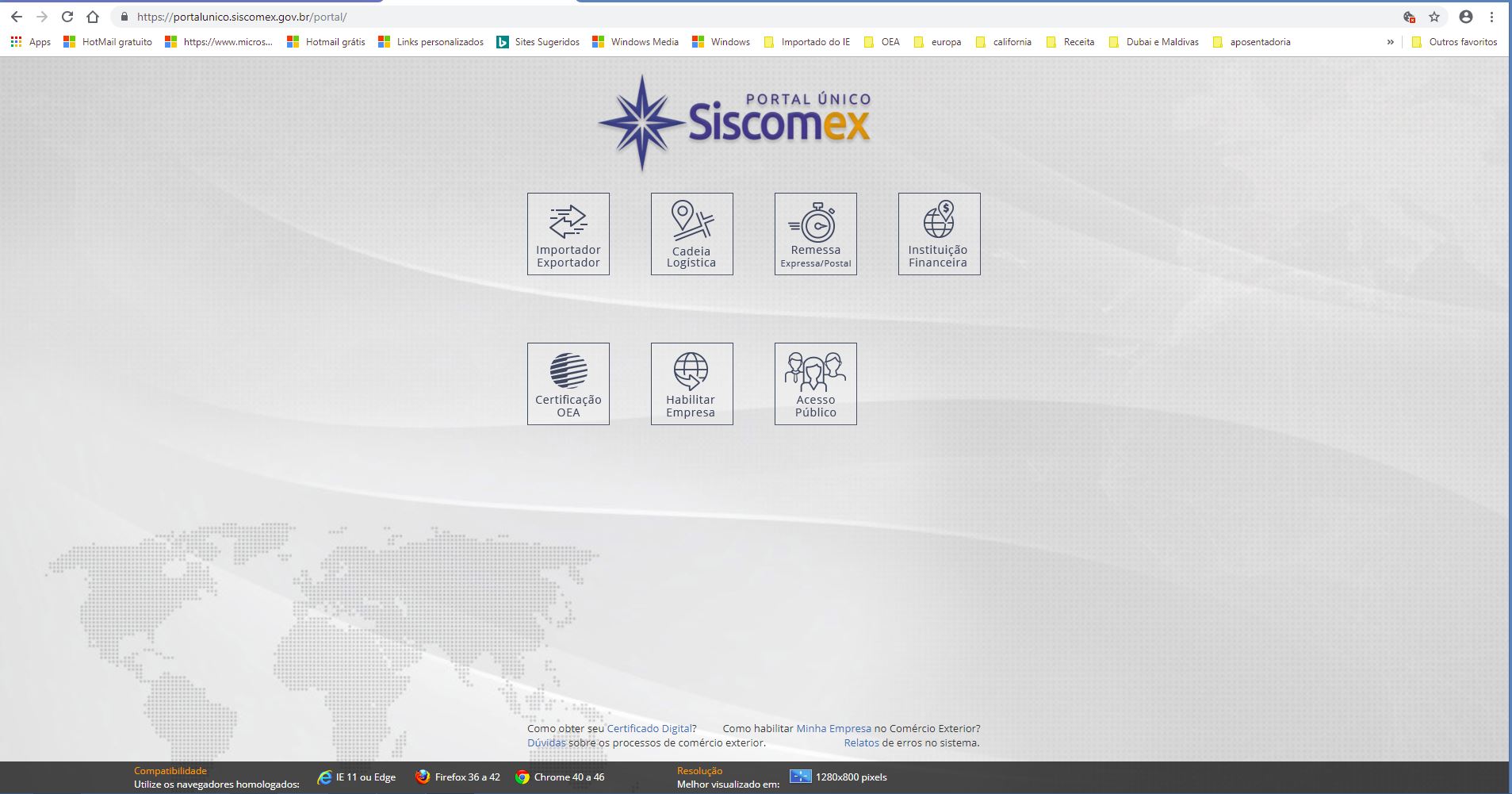Click the Portal Único Siscomex logo
The height and width of the screenshot is (794, 1512).
point(735,123)
